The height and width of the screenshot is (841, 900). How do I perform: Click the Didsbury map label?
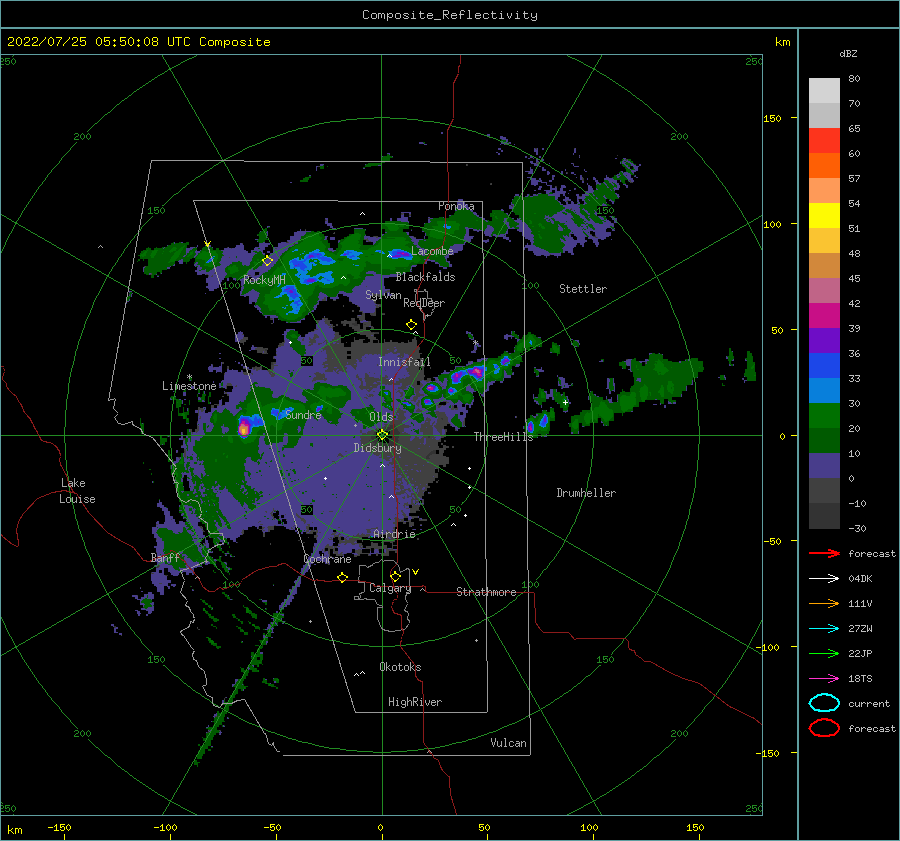[378, 448]
